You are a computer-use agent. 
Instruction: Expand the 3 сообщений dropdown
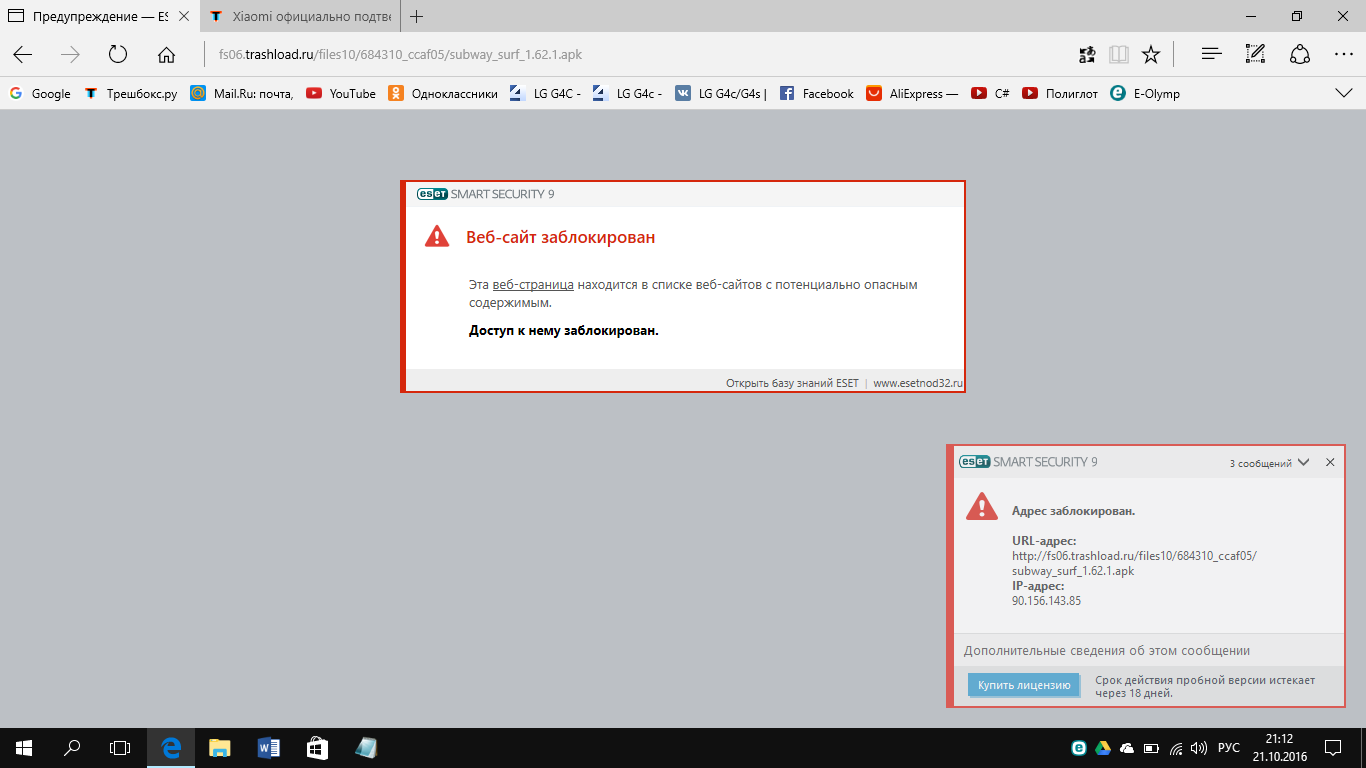point(1268,463)
